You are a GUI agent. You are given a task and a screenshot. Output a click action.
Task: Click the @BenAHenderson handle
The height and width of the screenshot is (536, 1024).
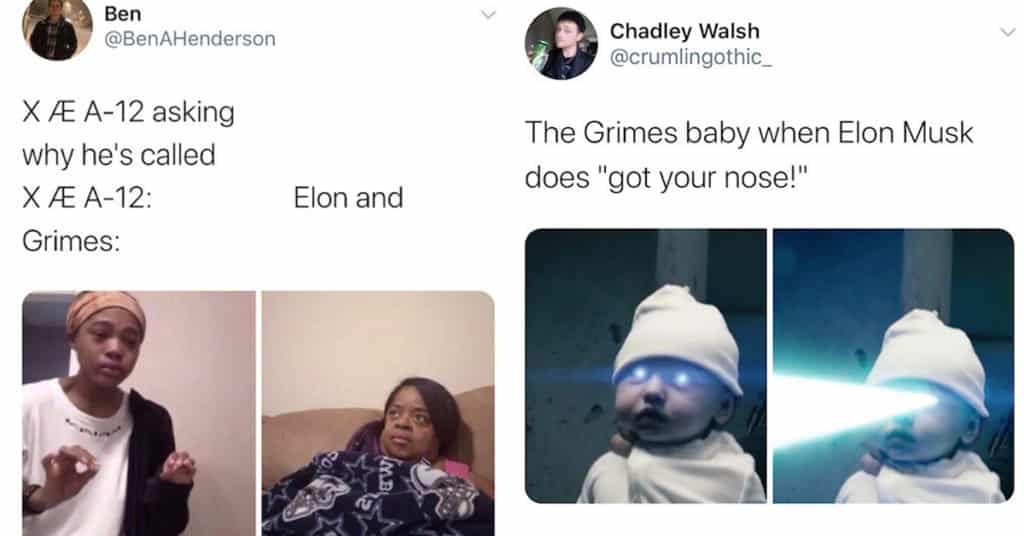(x=190, y=39)
